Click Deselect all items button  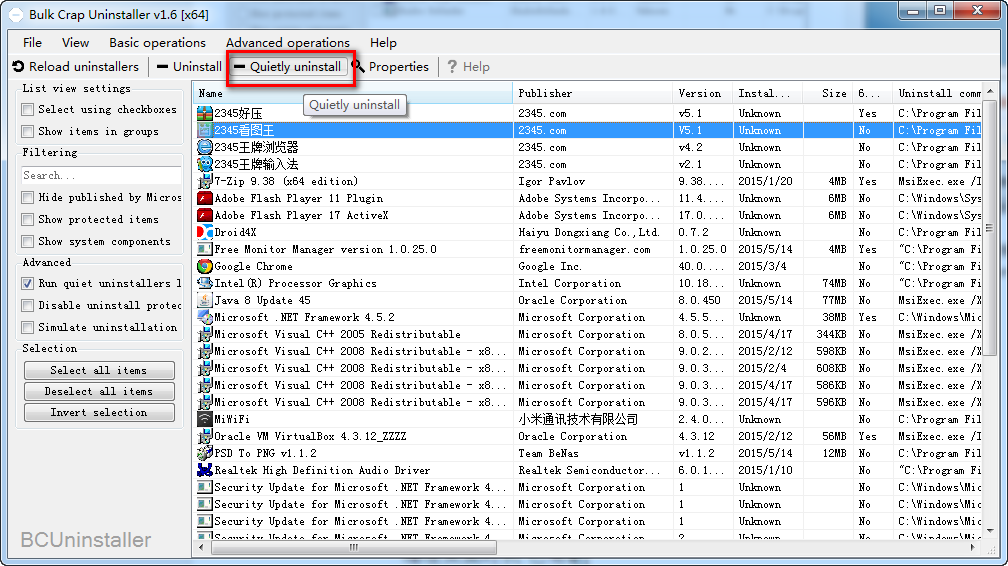(x=99, y=392)
